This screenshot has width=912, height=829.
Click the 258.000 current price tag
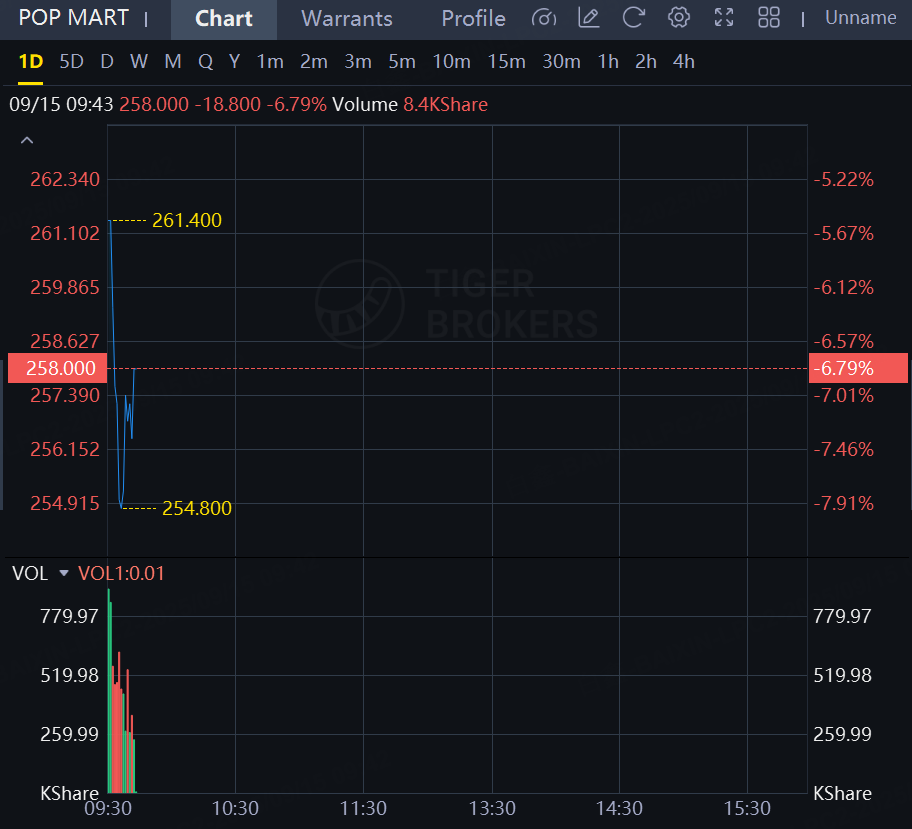[58, 368]
